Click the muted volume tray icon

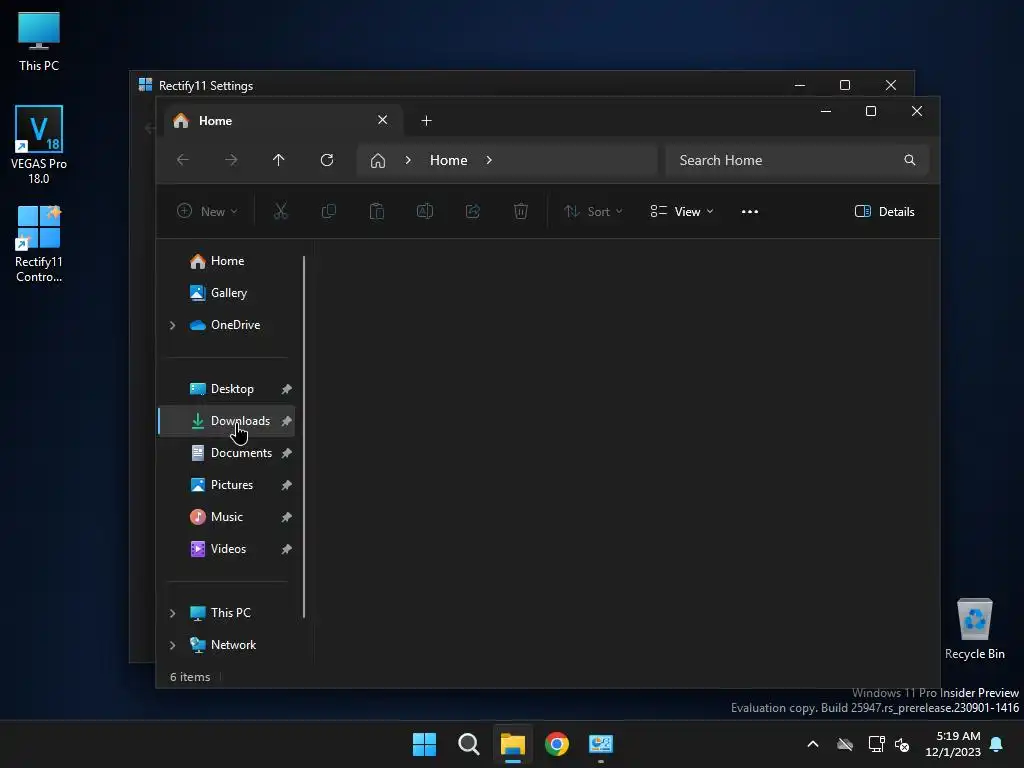pos(903,744)
